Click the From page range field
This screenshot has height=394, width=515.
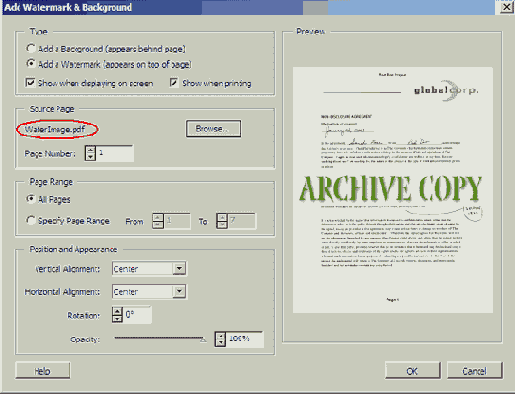[178, 221]
